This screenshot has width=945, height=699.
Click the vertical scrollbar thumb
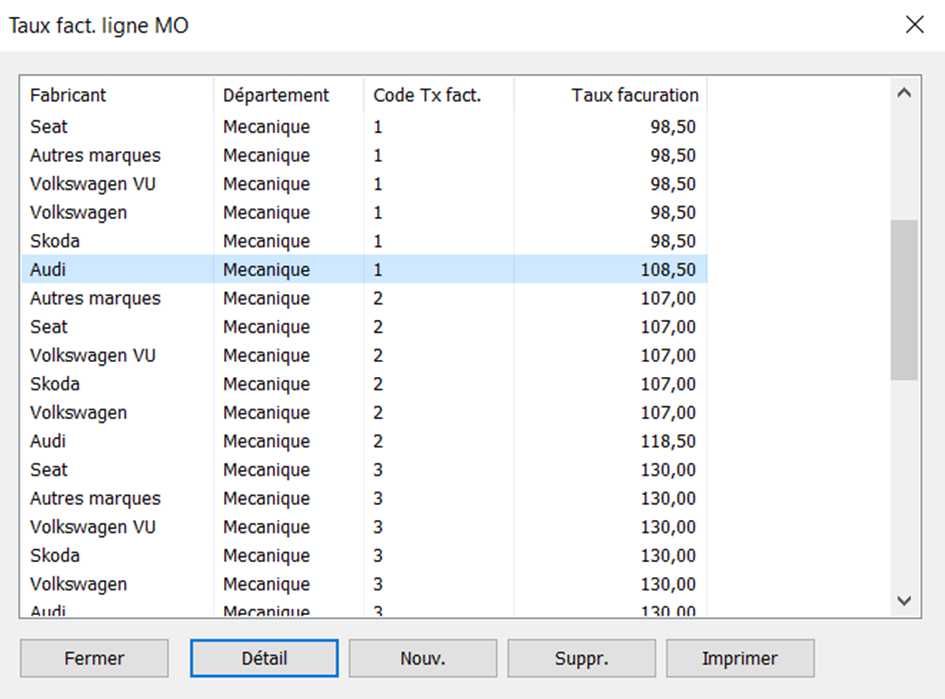[904, 300]
